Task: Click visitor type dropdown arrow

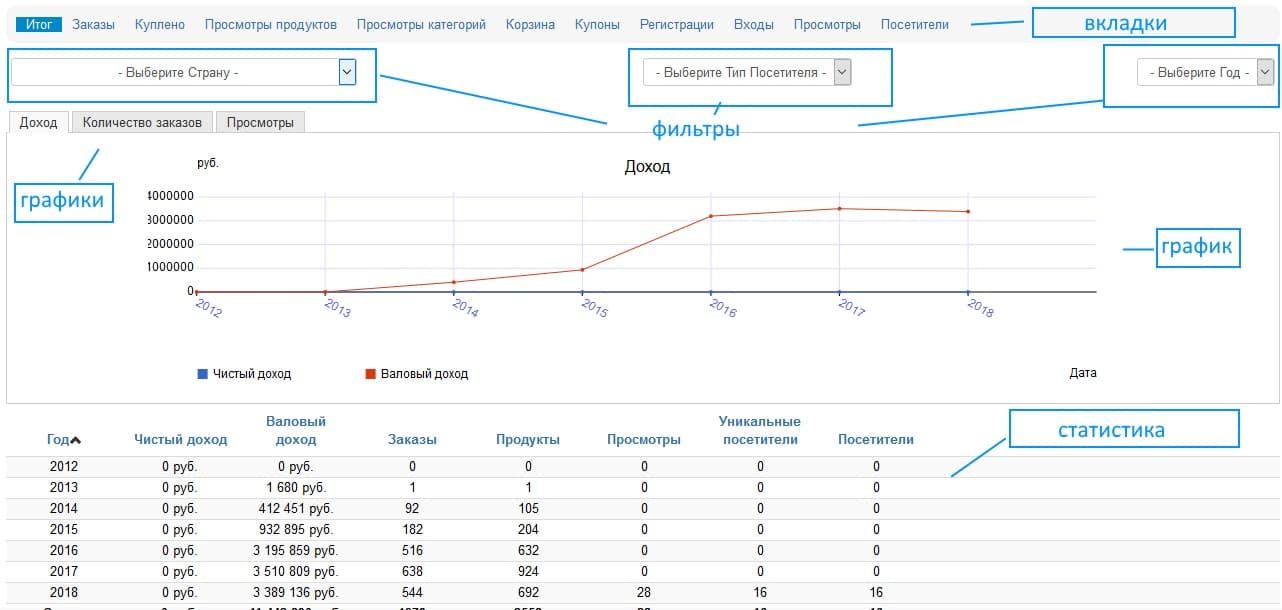Action: (x=842, y=72)
